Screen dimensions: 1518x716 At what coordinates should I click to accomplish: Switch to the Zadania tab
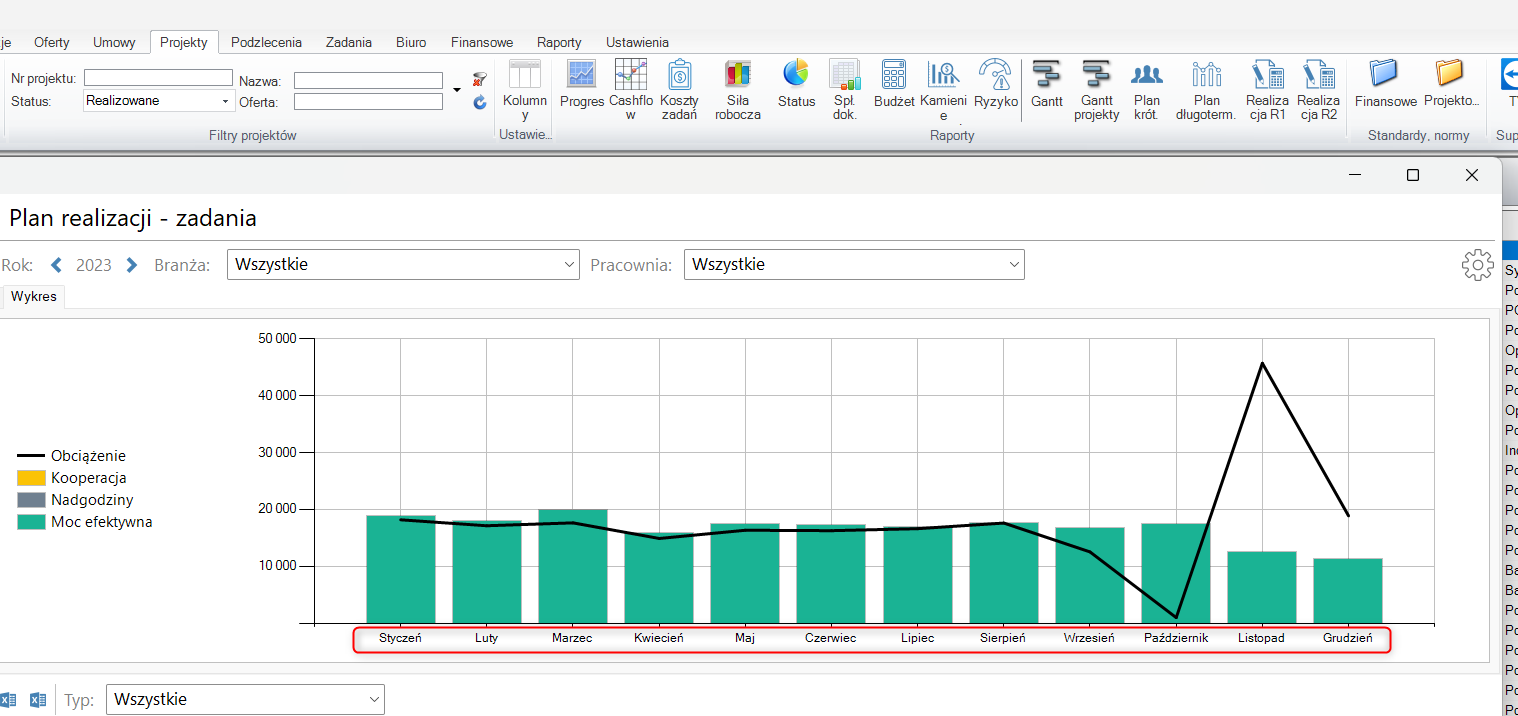point(349,42)
